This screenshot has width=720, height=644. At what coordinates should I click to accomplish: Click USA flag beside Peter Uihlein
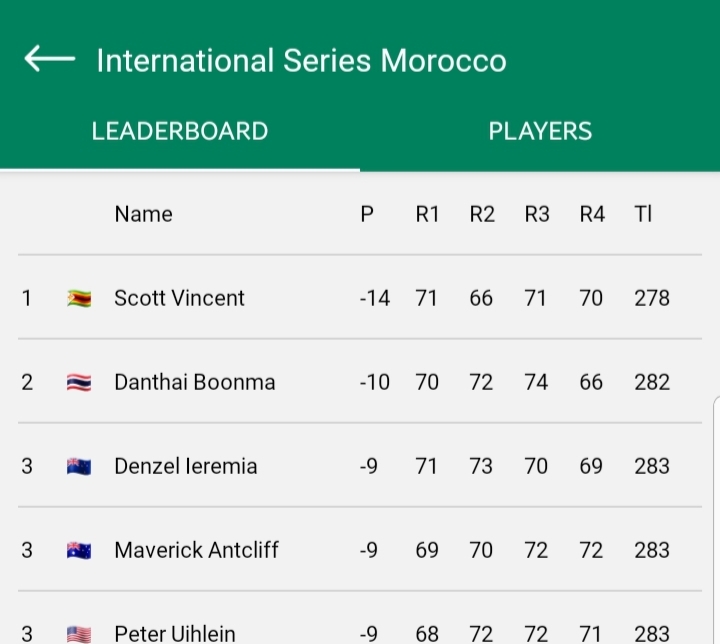pyautogui.click(x=79, y=633)
